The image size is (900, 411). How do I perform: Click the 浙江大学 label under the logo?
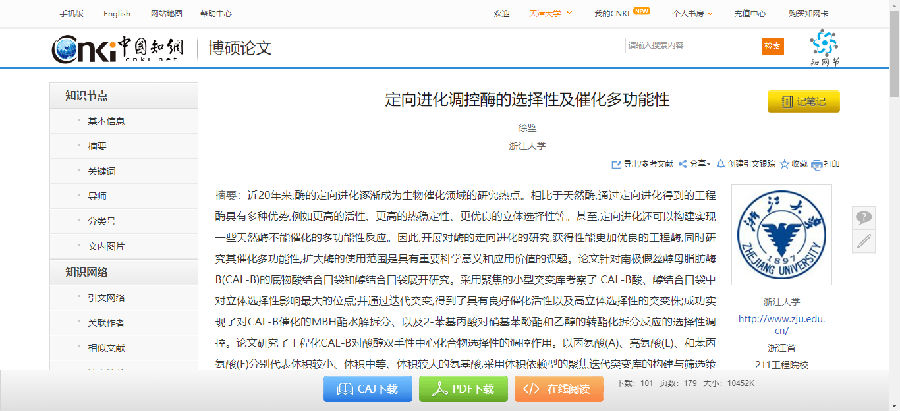[x=781, y=301]
